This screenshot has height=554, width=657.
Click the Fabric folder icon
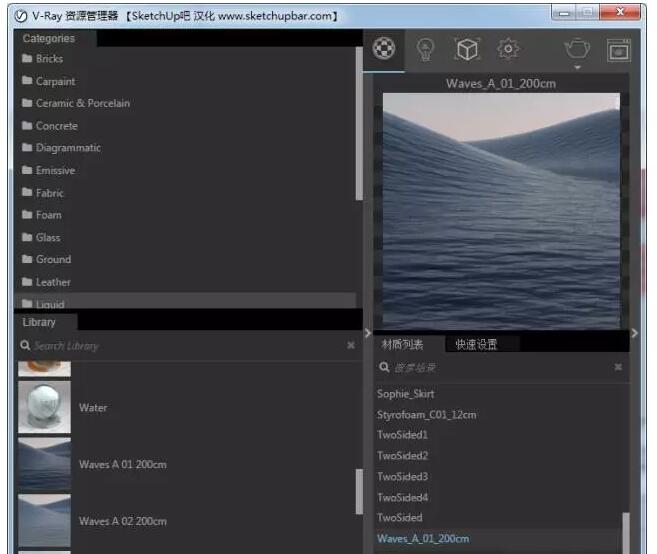[x=27, y=192]
